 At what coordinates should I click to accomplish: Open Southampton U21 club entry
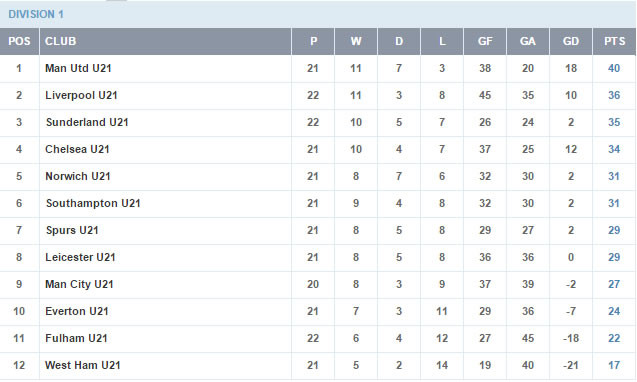pyautogui.click(x=93, y=203)
